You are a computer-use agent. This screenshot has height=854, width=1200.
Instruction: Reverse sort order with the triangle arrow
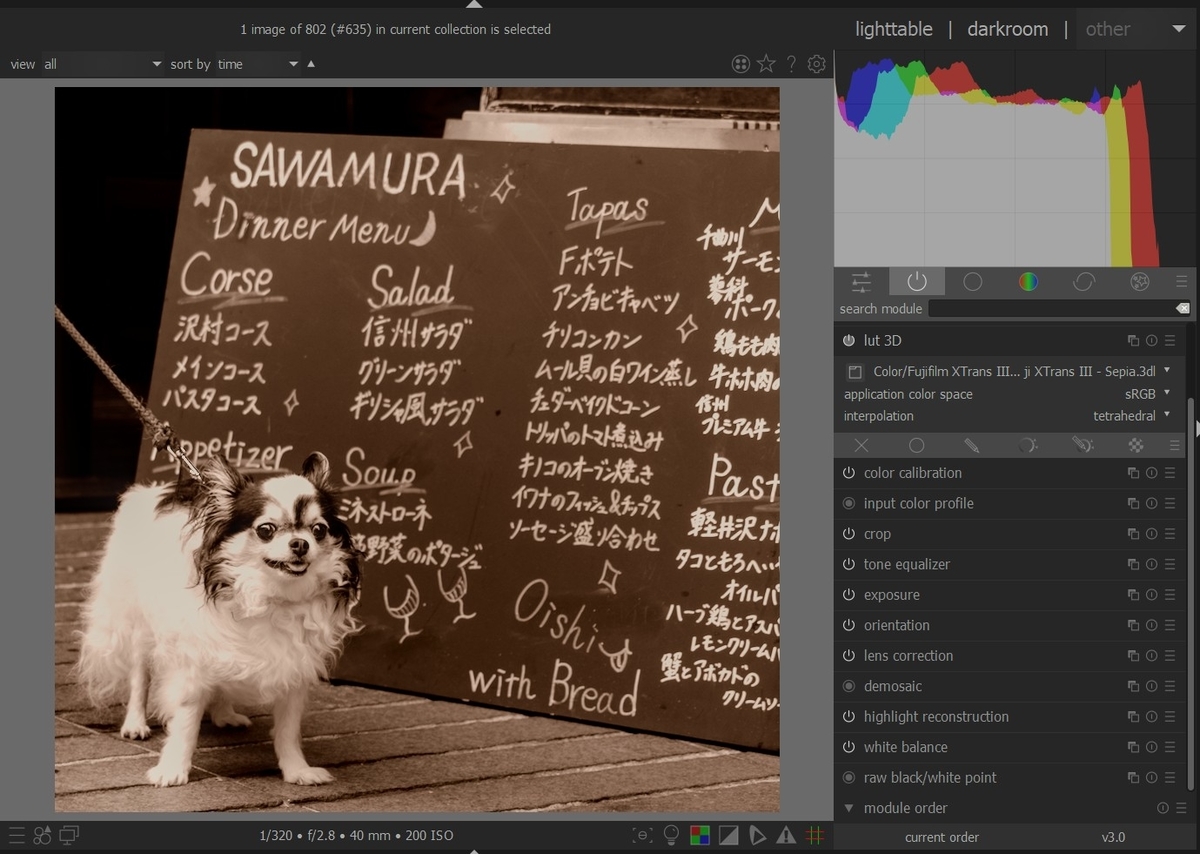311,64
